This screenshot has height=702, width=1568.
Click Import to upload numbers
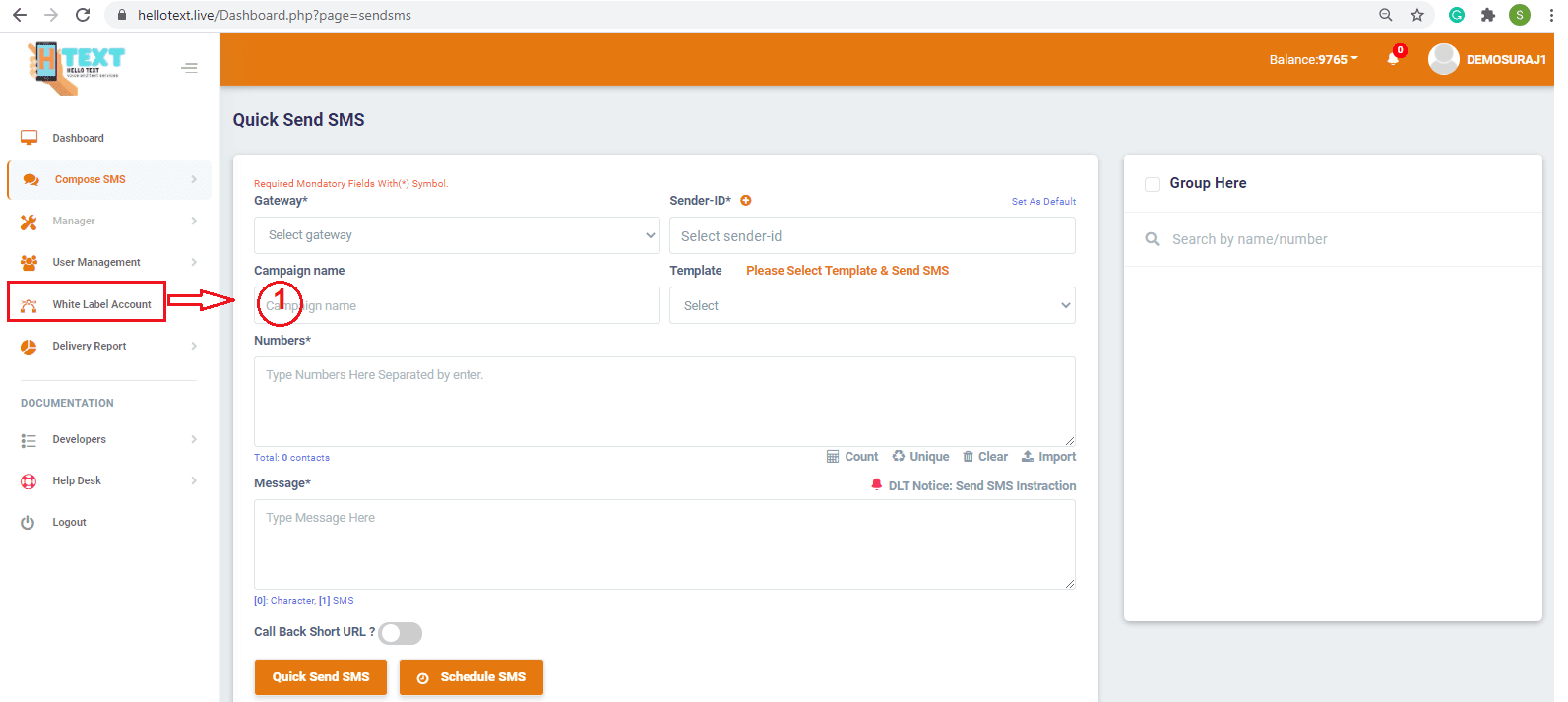pos(1049,457)
